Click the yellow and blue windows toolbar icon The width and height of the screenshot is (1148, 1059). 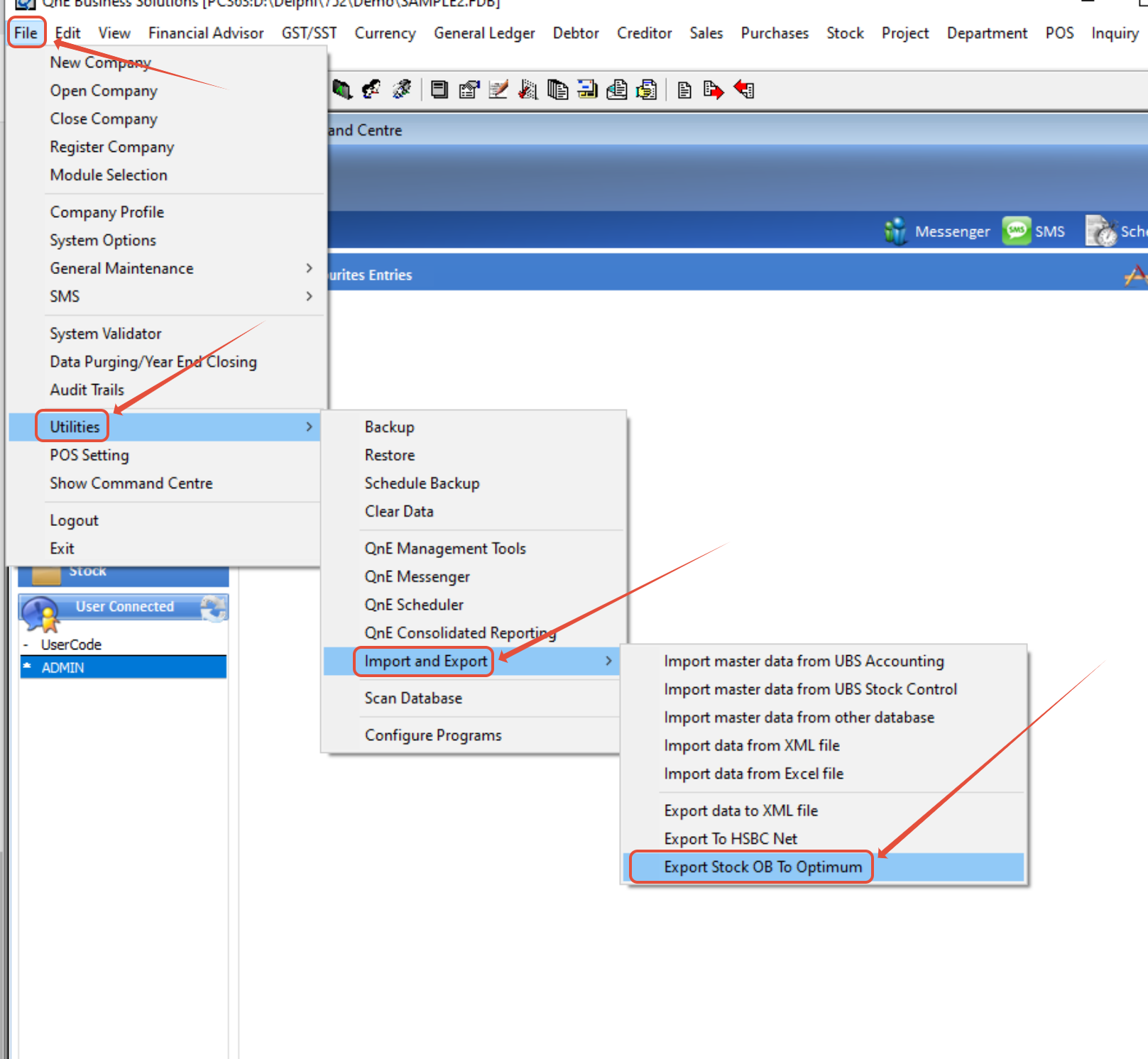point(587,89)
